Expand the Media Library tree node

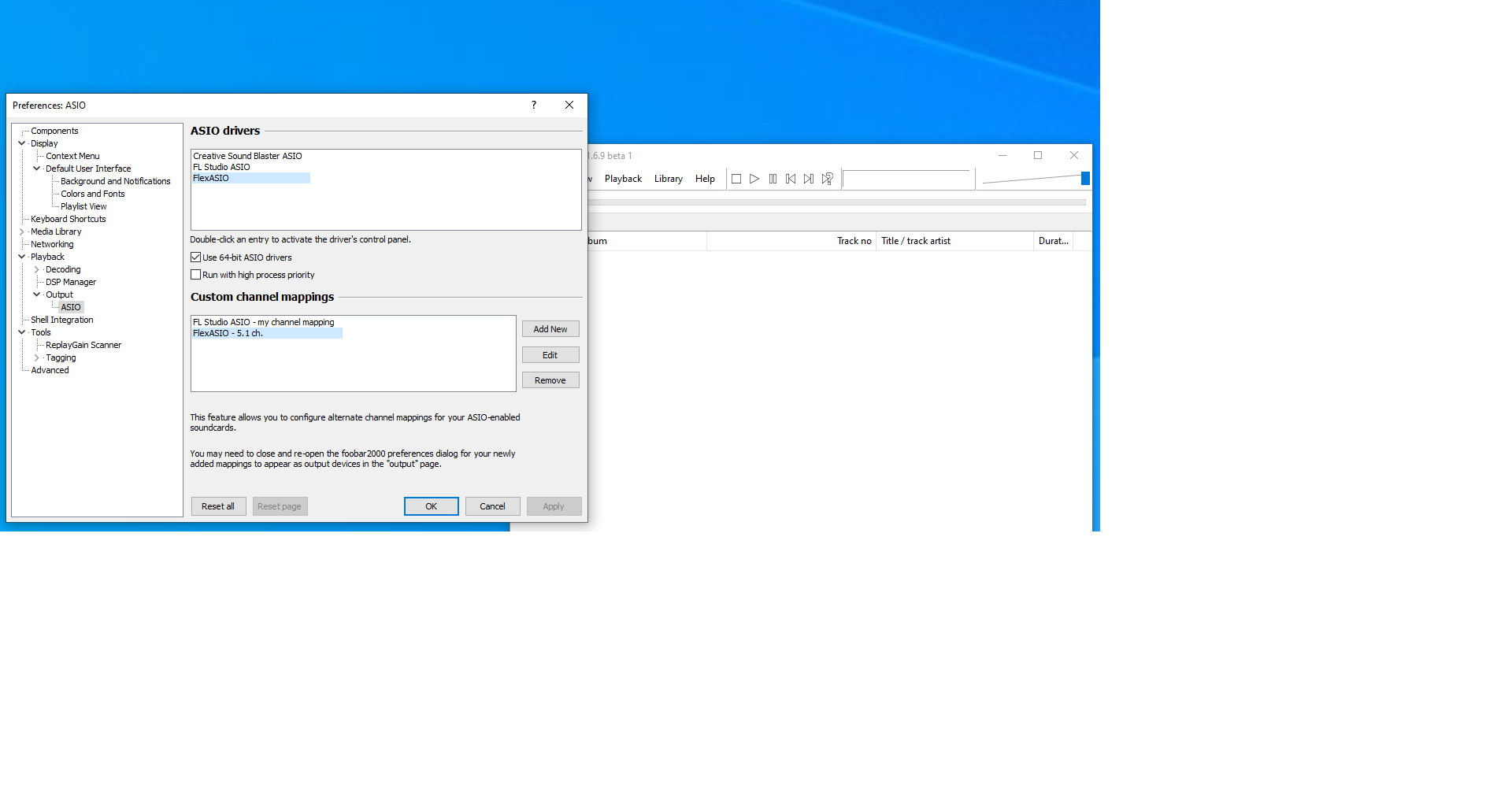[x=22, y=231]
